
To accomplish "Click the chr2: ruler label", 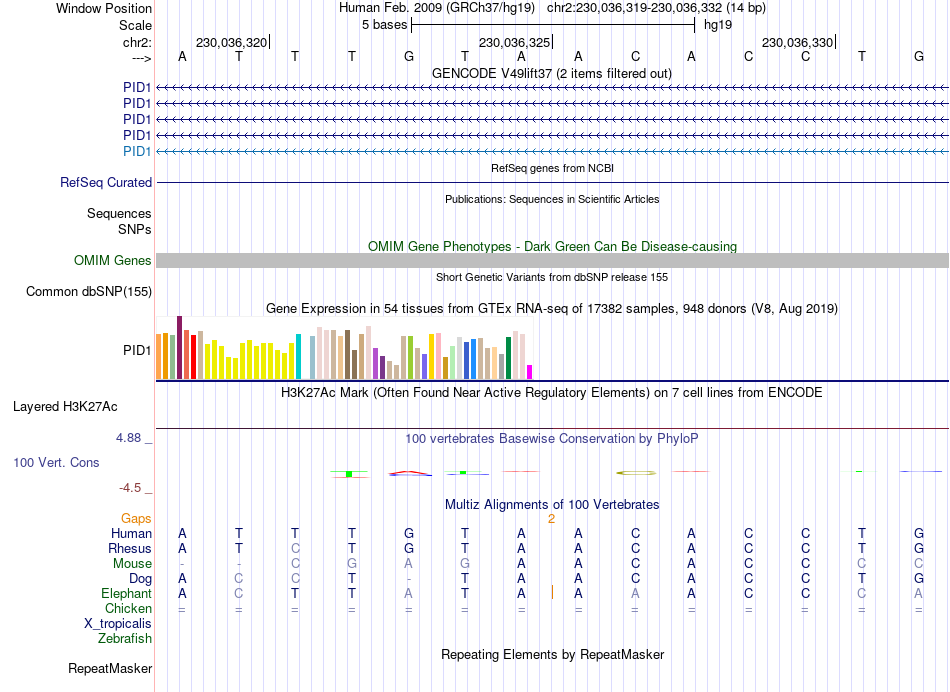I will [x=137, y=42].
